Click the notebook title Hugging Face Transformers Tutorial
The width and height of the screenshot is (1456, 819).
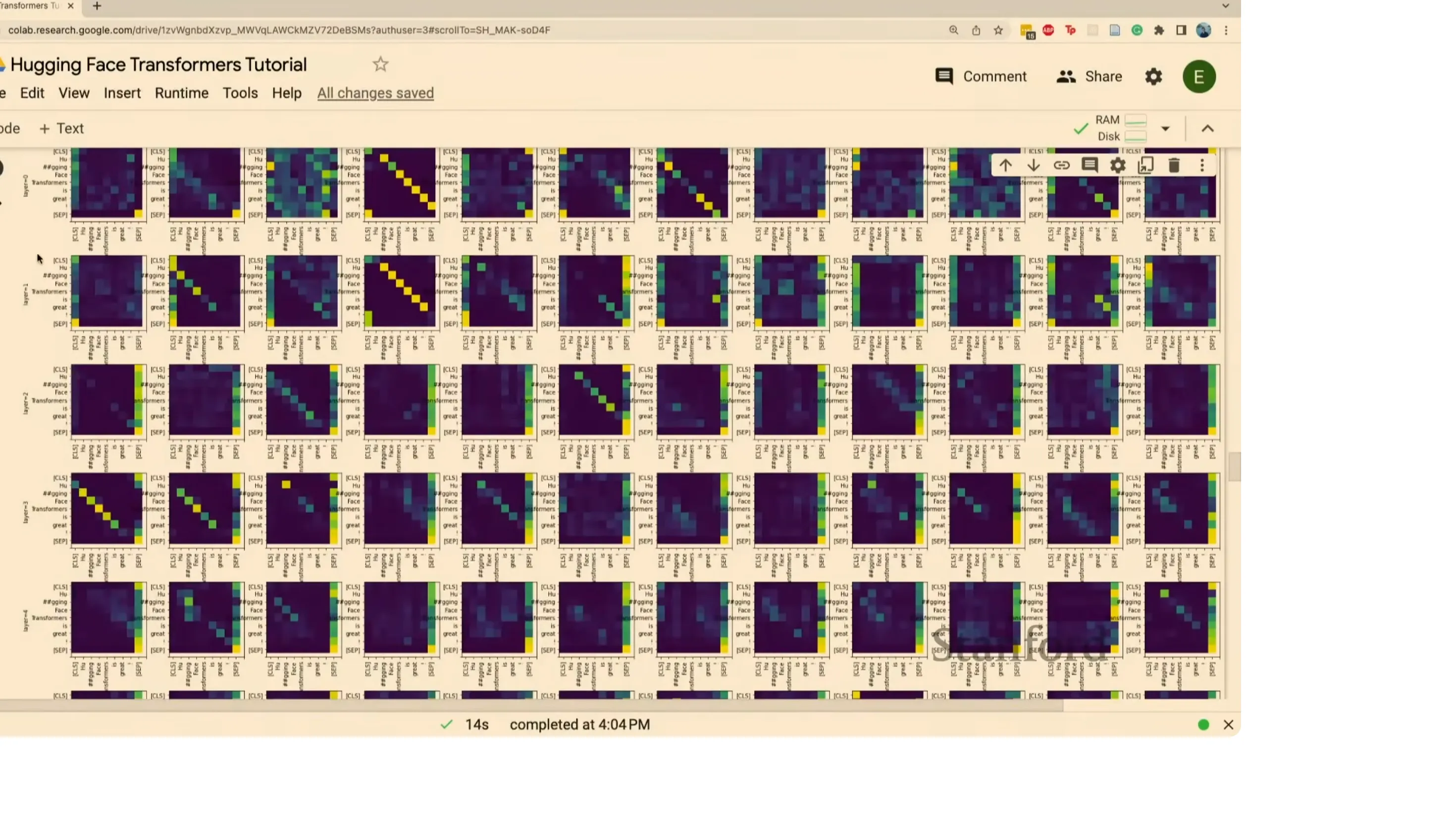pos(158,64)
